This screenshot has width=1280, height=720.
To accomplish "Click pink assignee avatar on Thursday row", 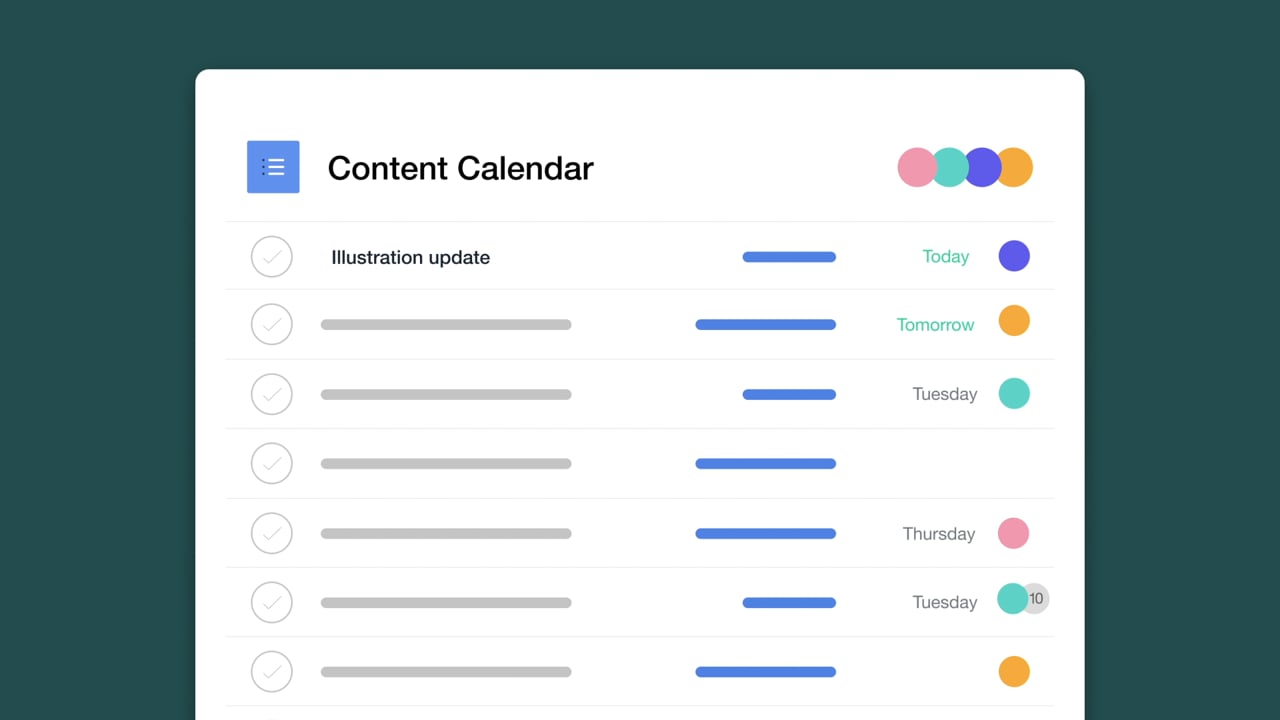I will tap(1014, 533).
